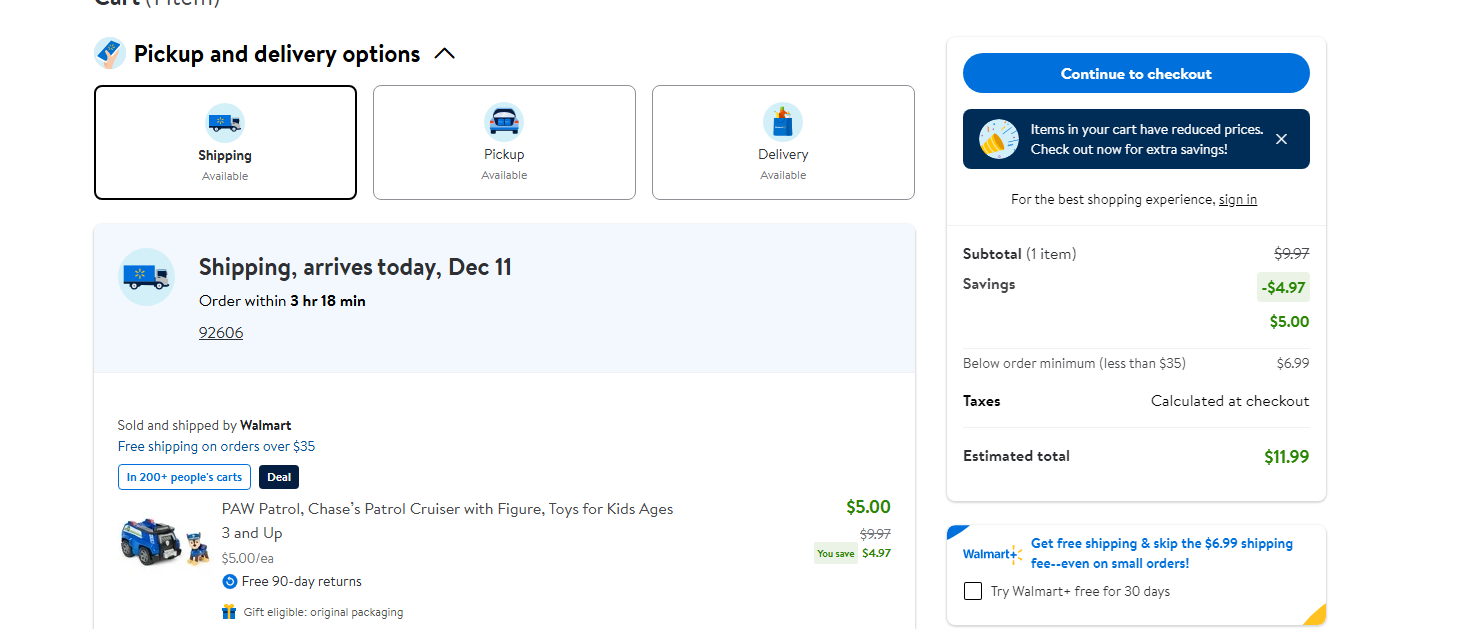Click Taxes Calculated at checkout text
1469x629 pixels.
click(1136, 401)
